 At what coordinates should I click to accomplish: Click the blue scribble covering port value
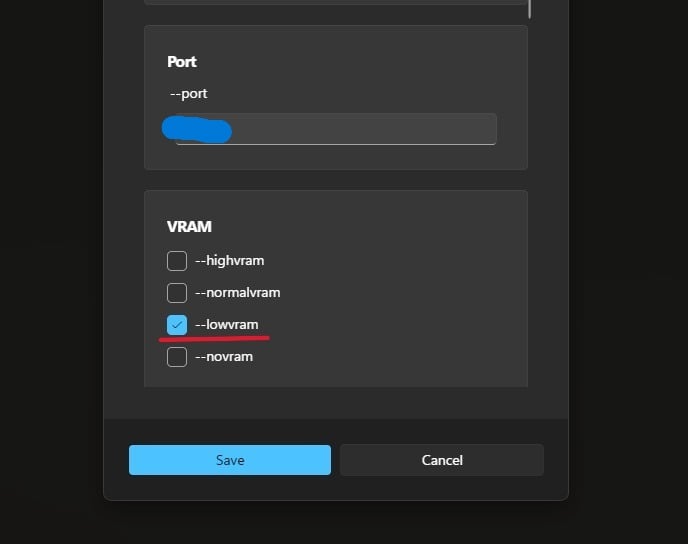click(197, 129)
